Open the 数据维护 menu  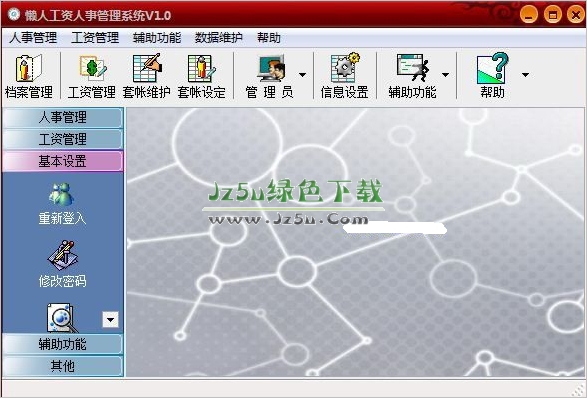(219, 38)
